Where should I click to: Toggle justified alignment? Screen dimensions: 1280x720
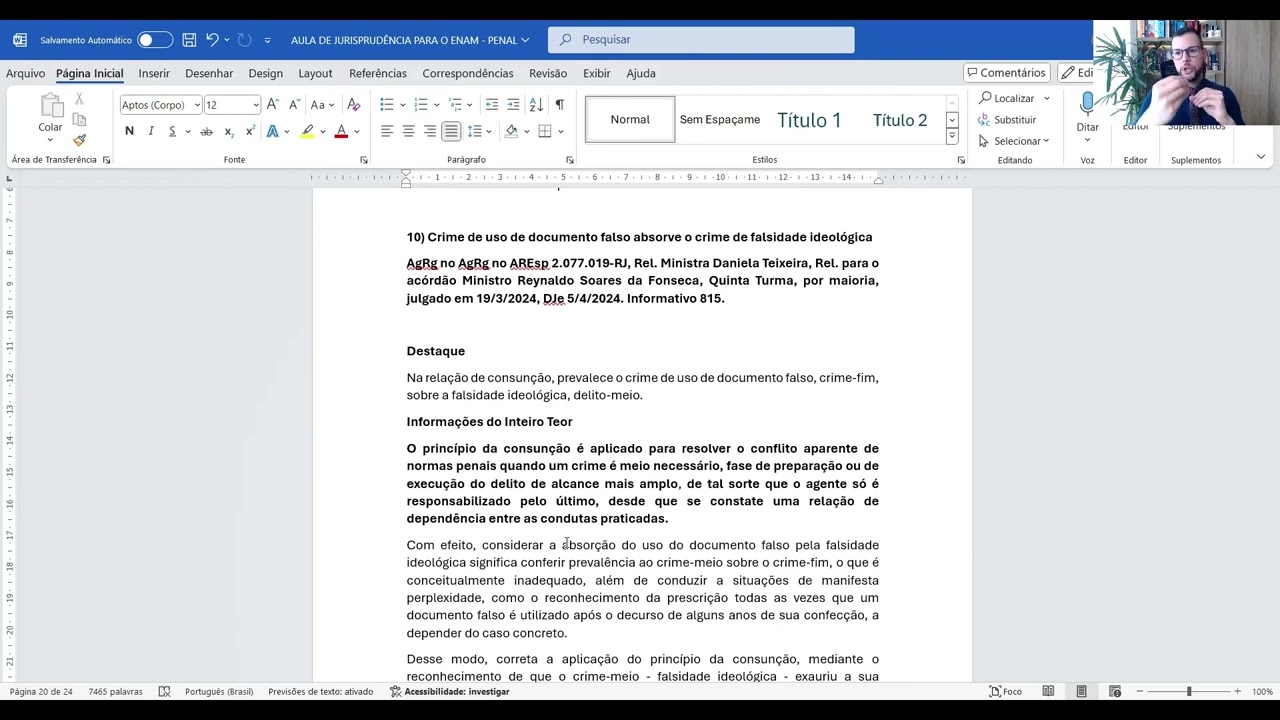tap(451, 131)
